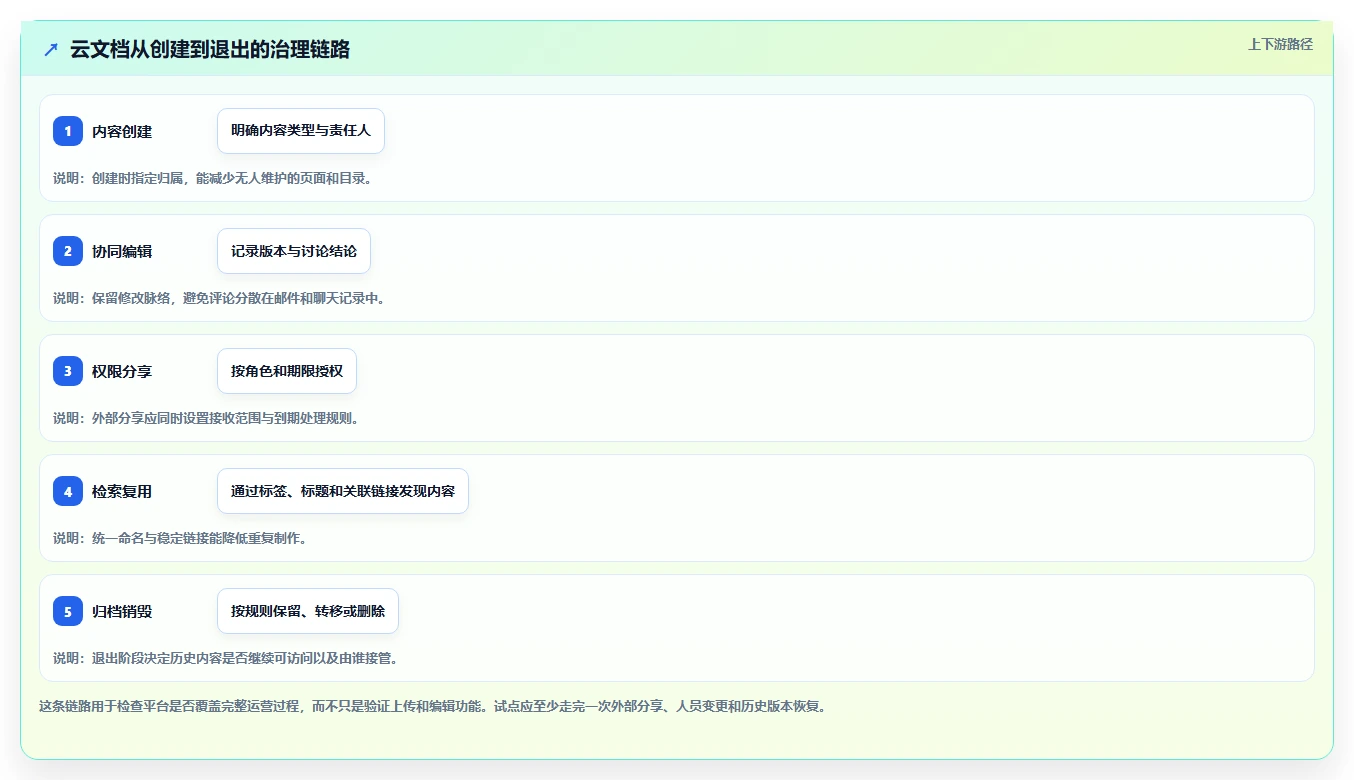Click the note starting 创建时指定归属
The height and width of the screenshot is (780, 1354).
coord(212,178)
